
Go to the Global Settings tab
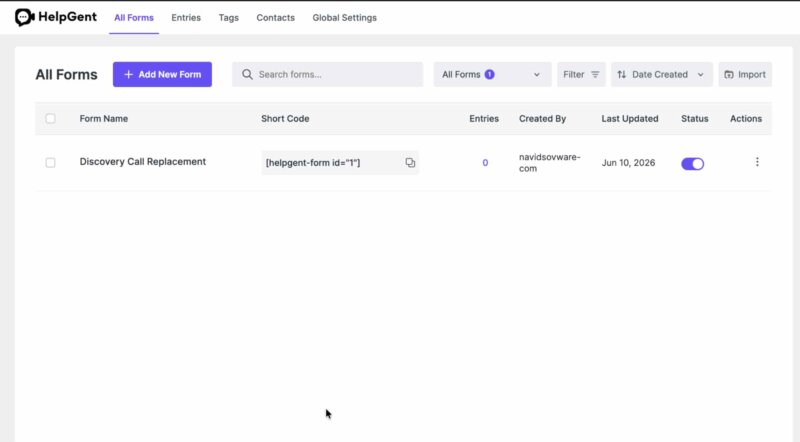(x=344, y=17)
